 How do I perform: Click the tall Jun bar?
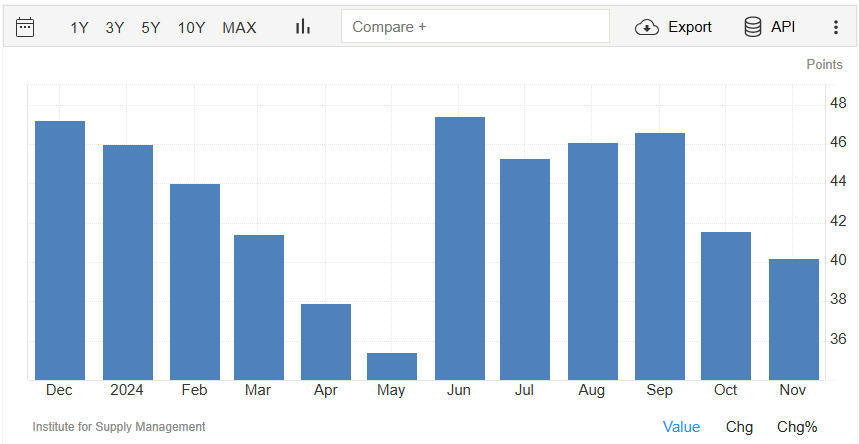[460, 248]
